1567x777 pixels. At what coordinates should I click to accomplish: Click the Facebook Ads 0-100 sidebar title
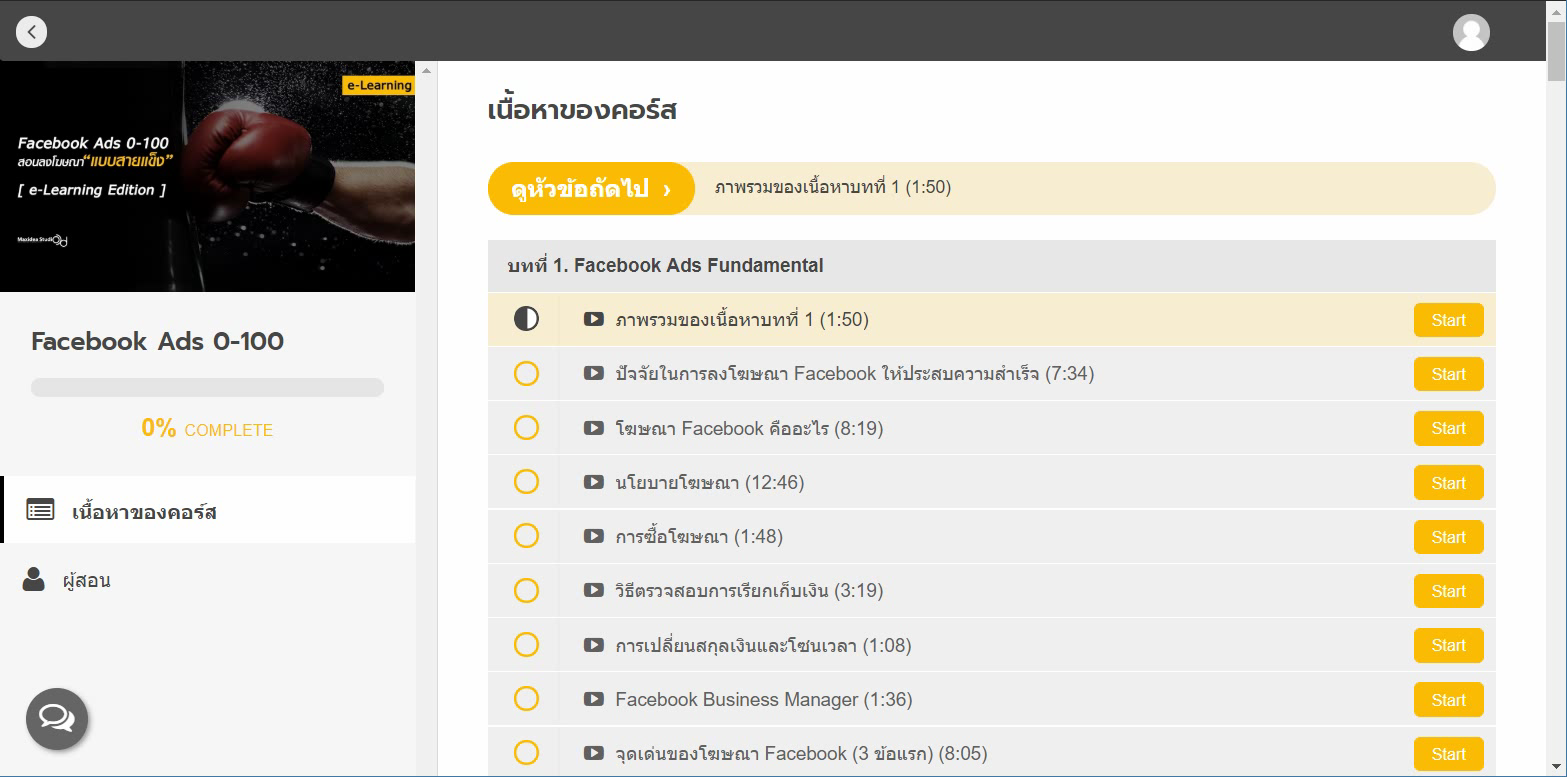pos(158,341)
